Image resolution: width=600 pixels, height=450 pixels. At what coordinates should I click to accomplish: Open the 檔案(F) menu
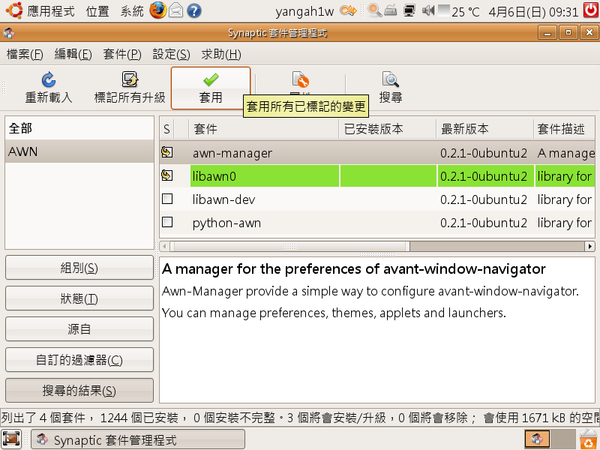(x=25, y=54)
